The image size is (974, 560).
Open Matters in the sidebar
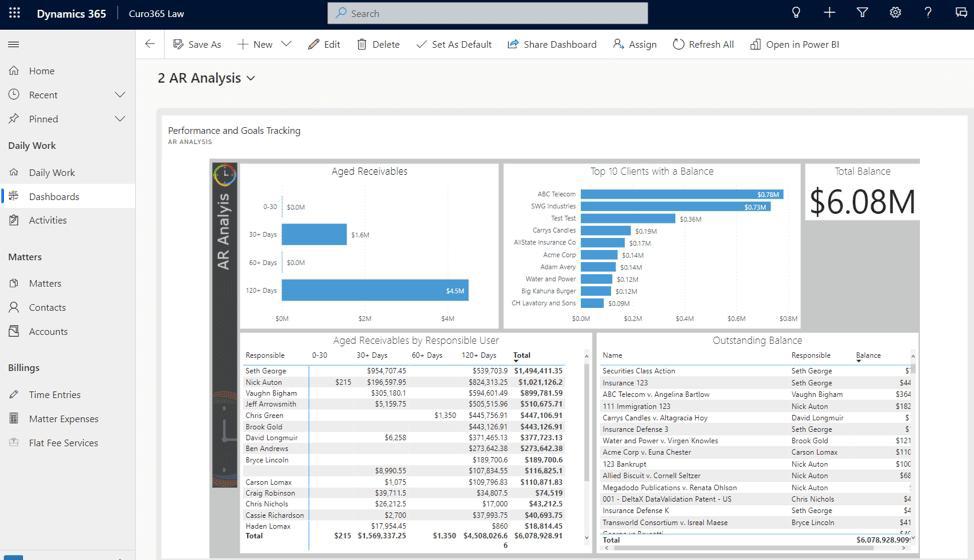click(45, 283)
